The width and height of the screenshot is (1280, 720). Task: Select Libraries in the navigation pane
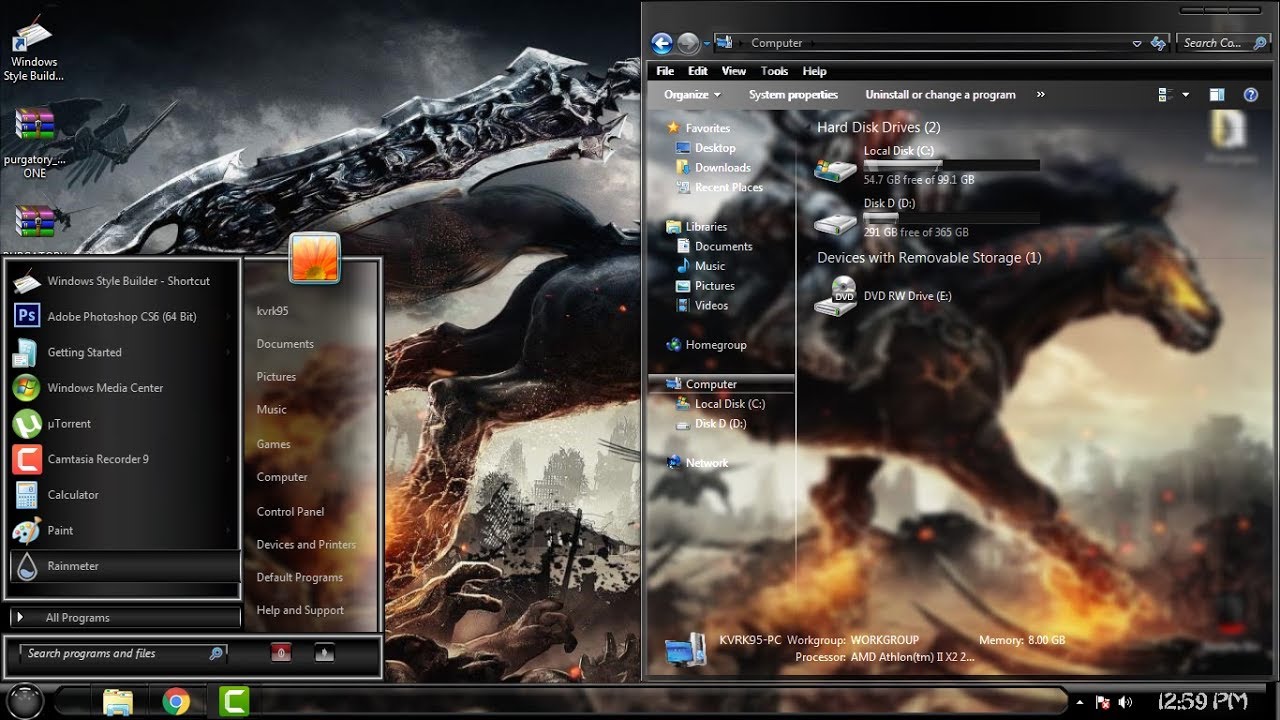(697, 227)
